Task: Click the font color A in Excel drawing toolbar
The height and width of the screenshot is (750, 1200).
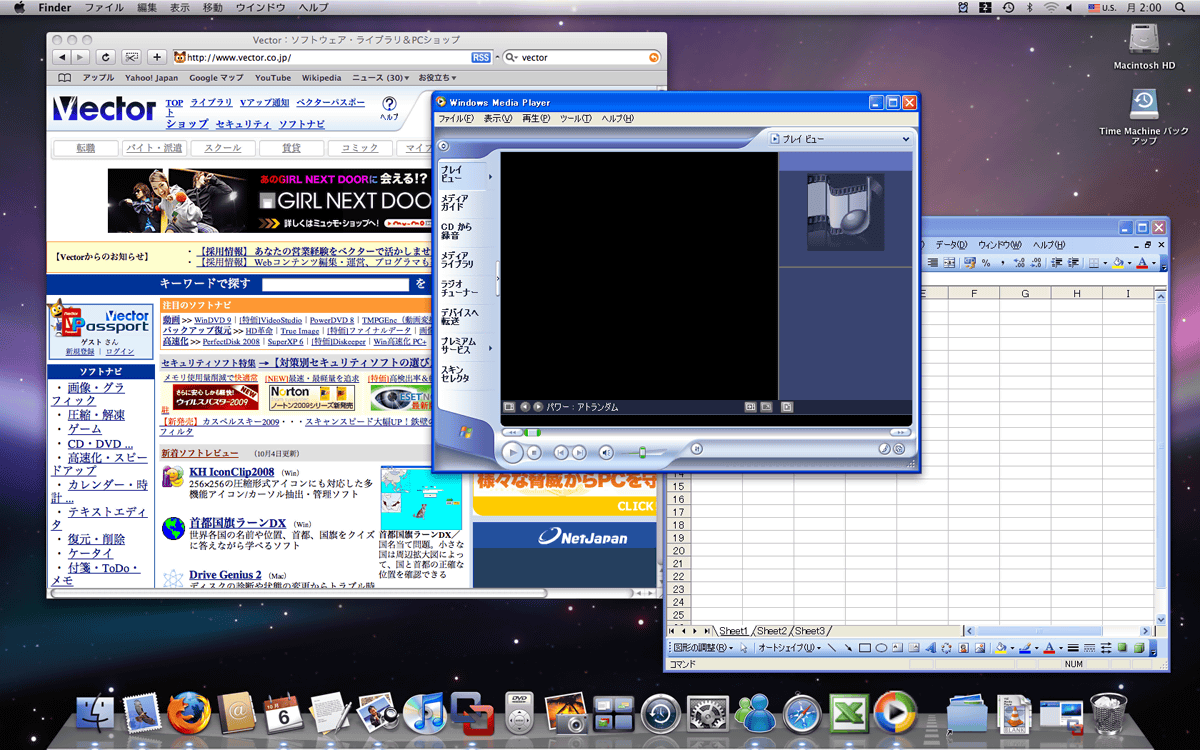Action: (x=1048, y=648)
